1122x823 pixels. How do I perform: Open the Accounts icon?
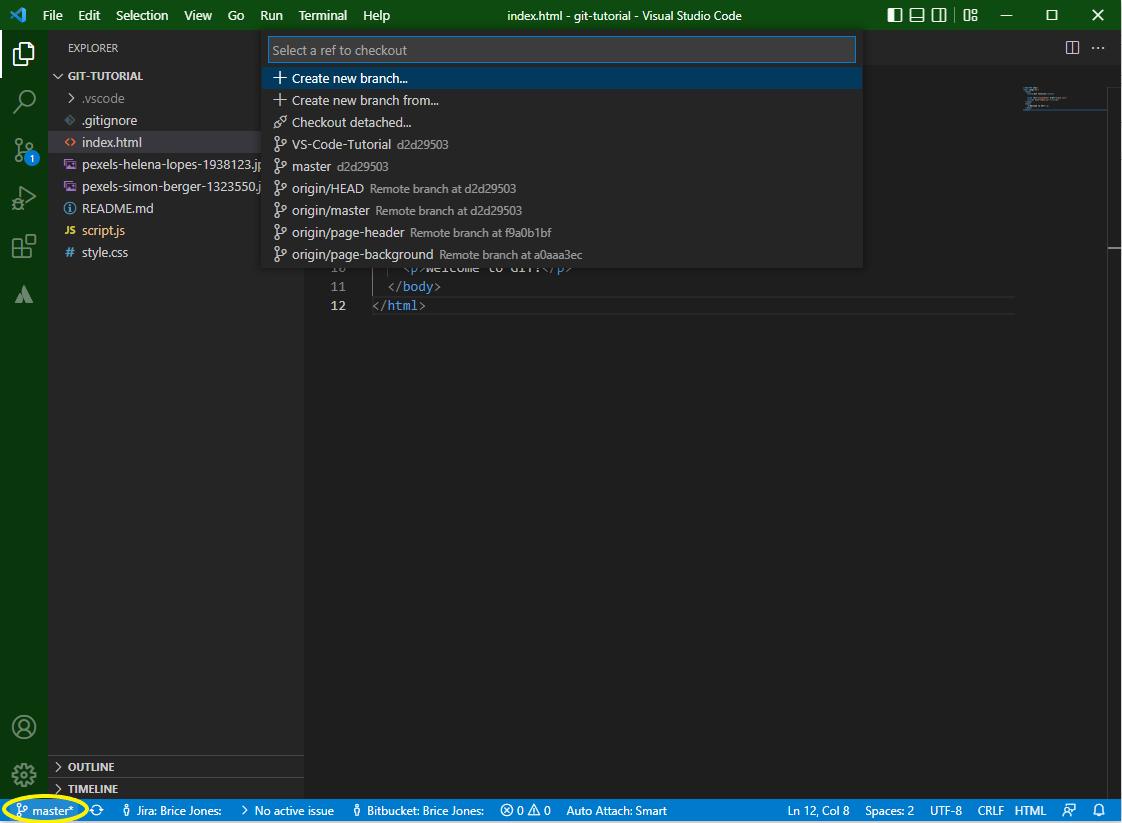24,727
